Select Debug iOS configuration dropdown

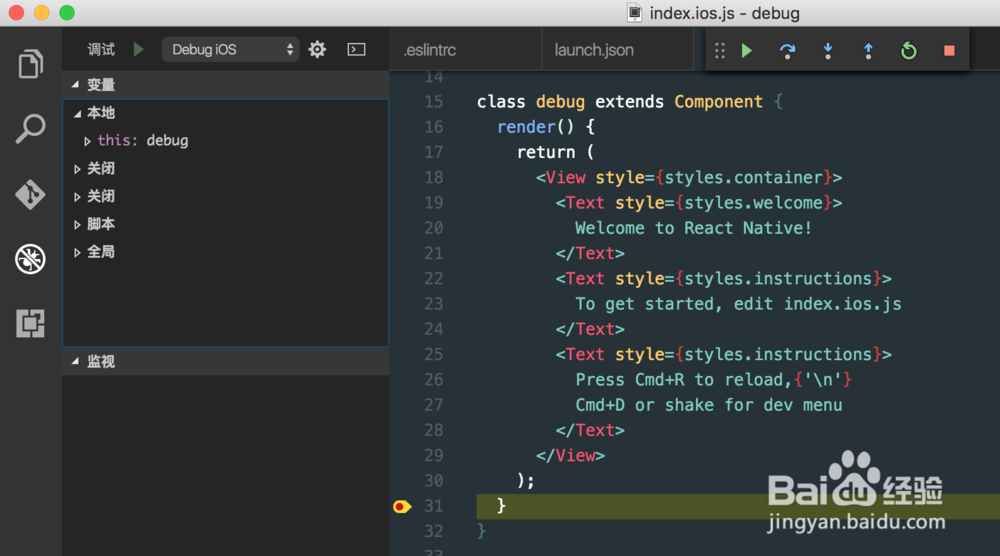(x=230, y=49)
